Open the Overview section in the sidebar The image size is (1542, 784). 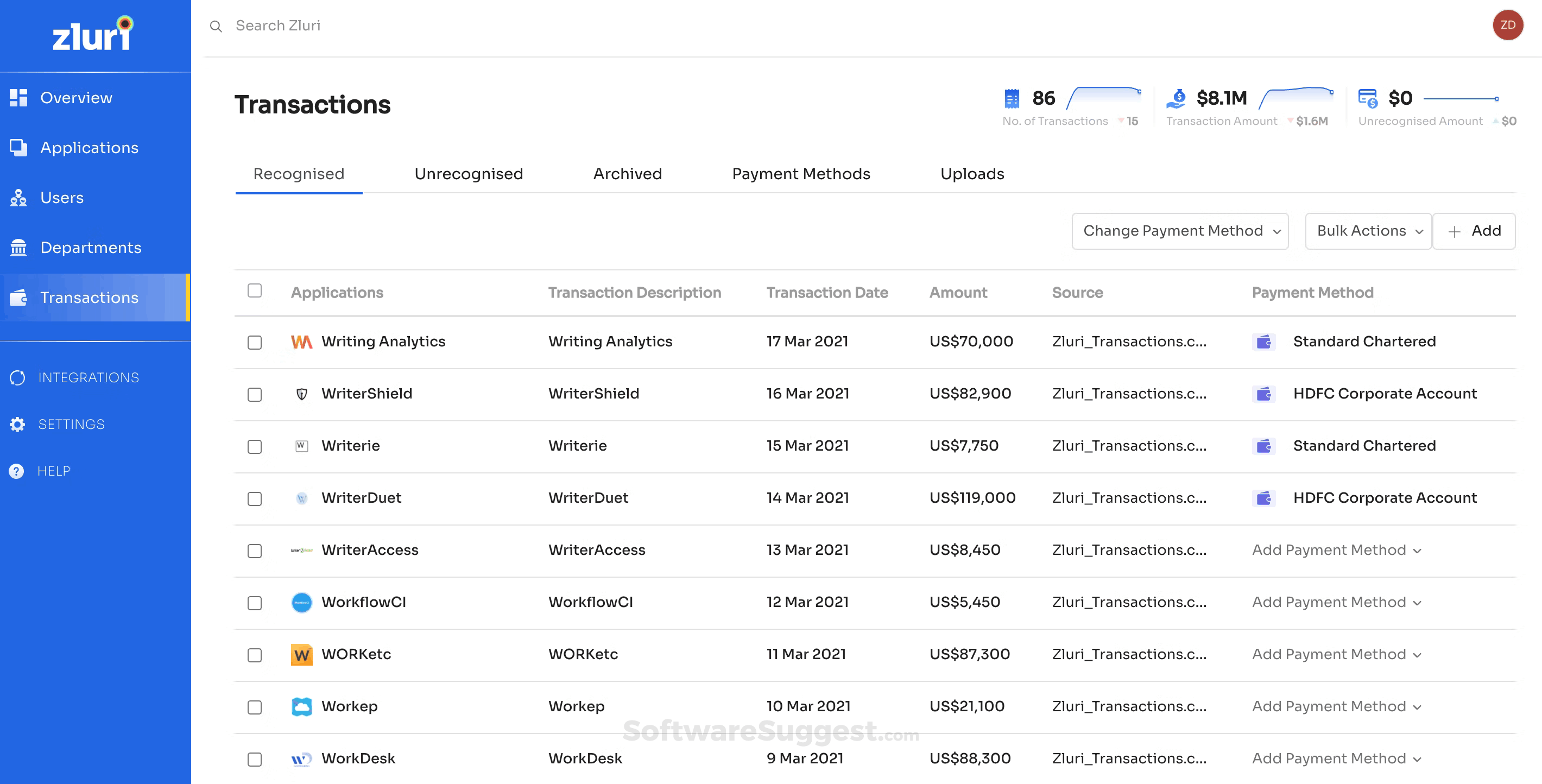[x=76, y=97]
